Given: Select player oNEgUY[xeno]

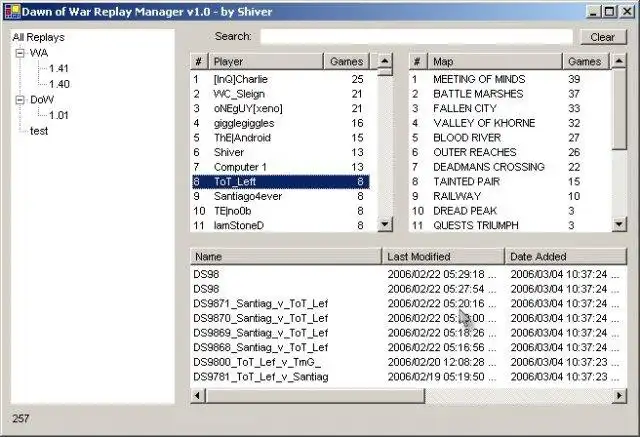Looking at the screenshot, I should pos(281,109).
